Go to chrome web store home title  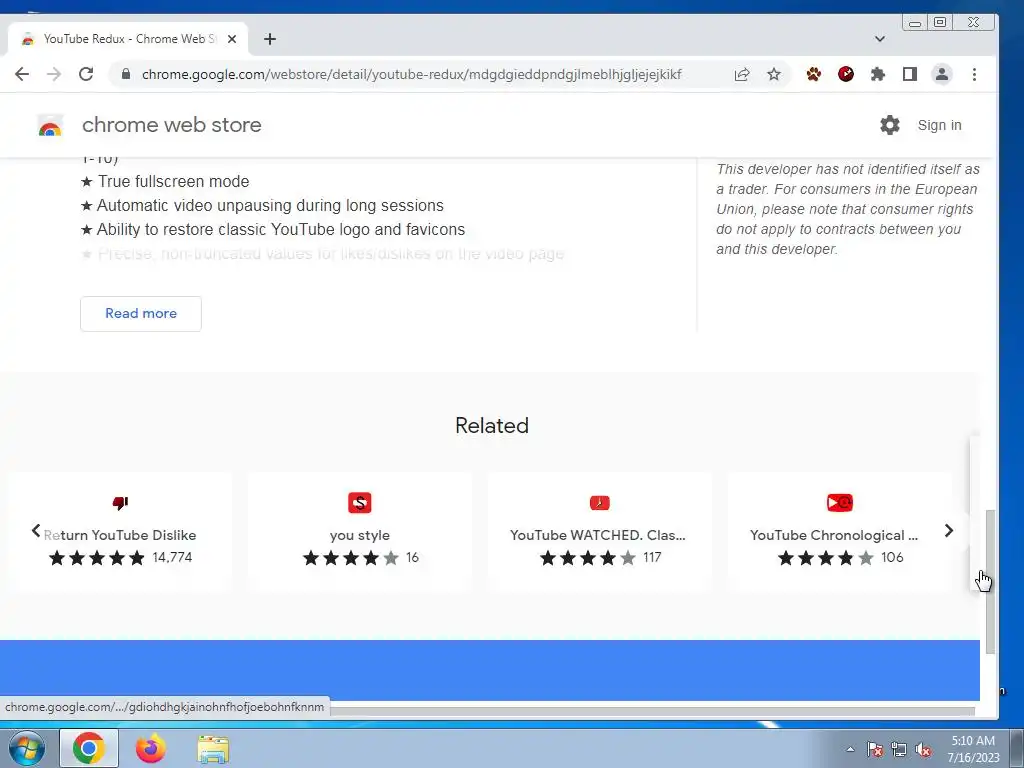point(172,125)
